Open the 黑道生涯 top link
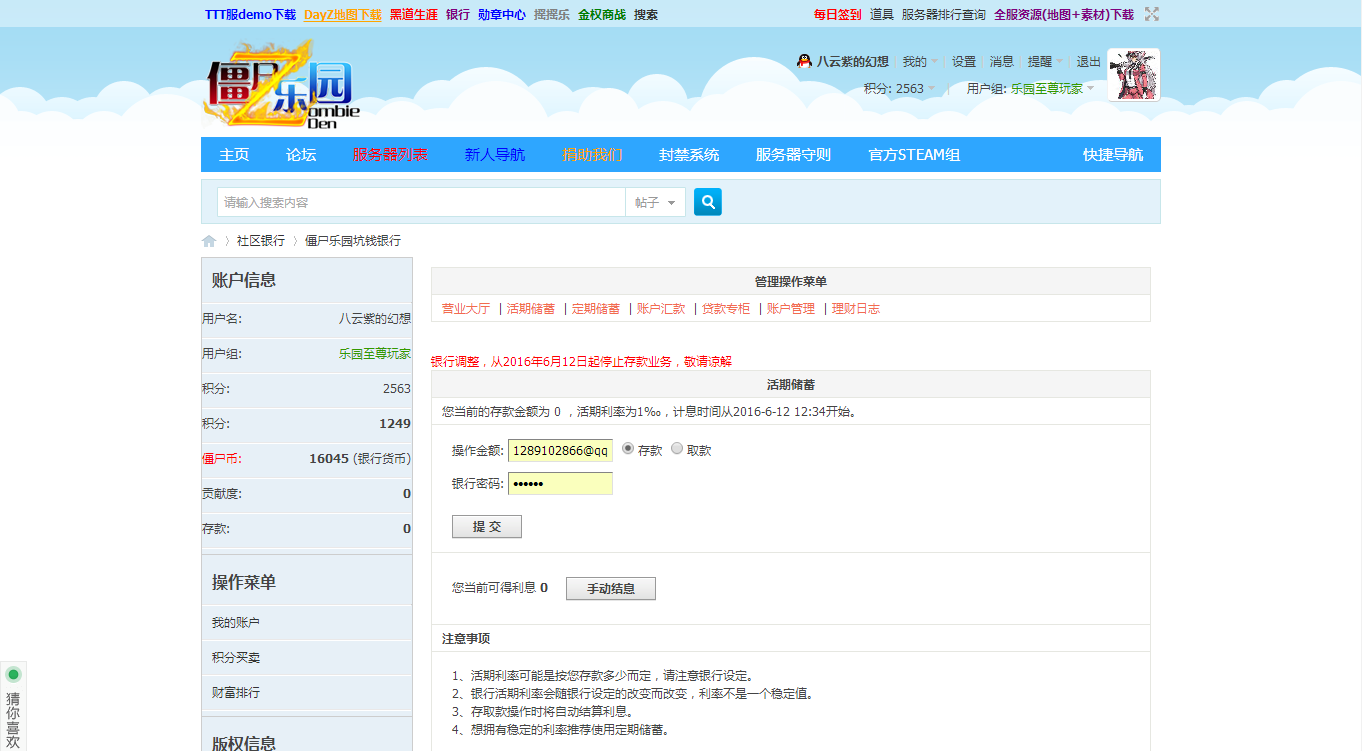The width and height of the screenshot is (1362, 751). click(414, 15)
